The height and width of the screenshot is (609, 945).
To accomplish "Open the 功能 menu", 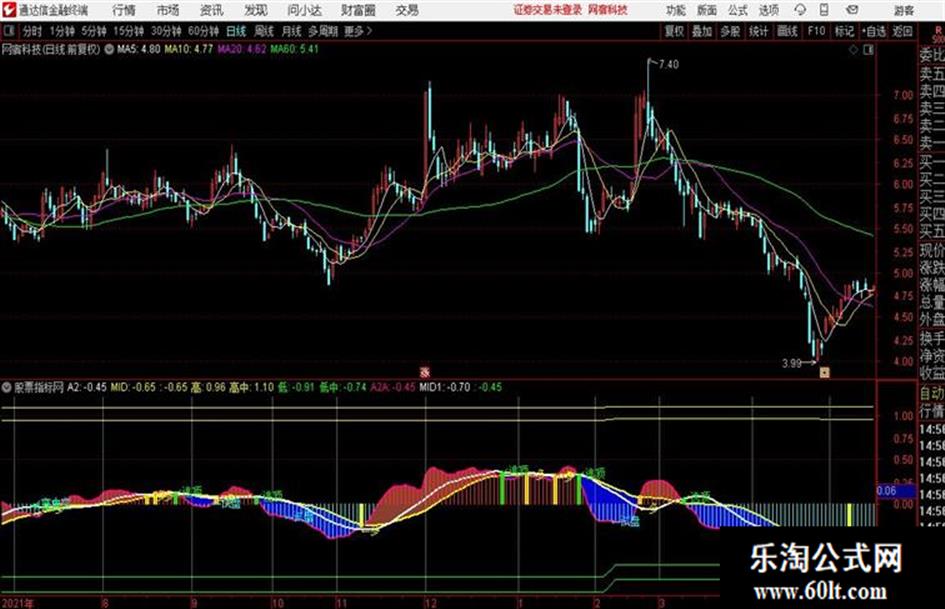I will click(x=676, y=10).
